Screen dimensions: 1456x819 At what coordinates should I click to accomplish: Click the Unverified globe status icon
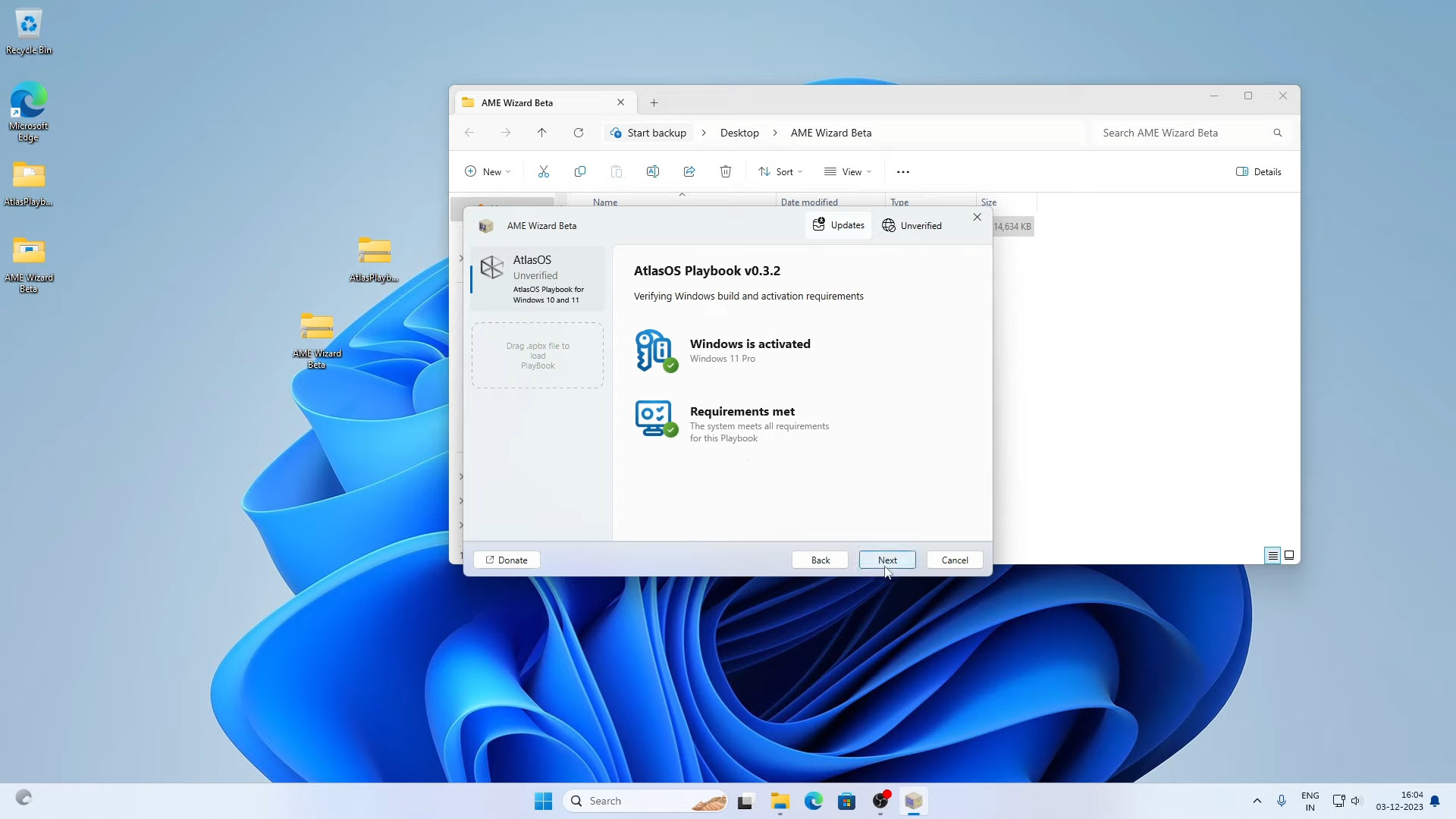point(889,226)
